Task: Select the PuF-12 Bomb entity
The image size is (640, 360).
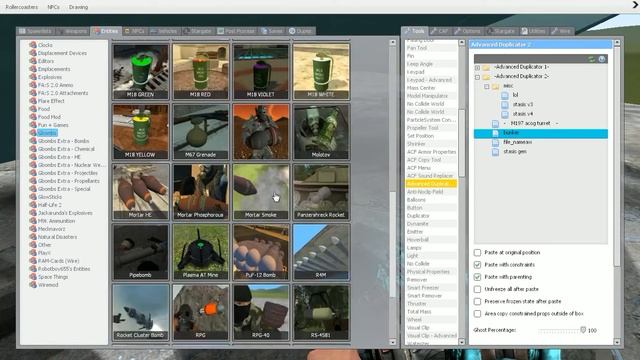Action: [261, 252]
